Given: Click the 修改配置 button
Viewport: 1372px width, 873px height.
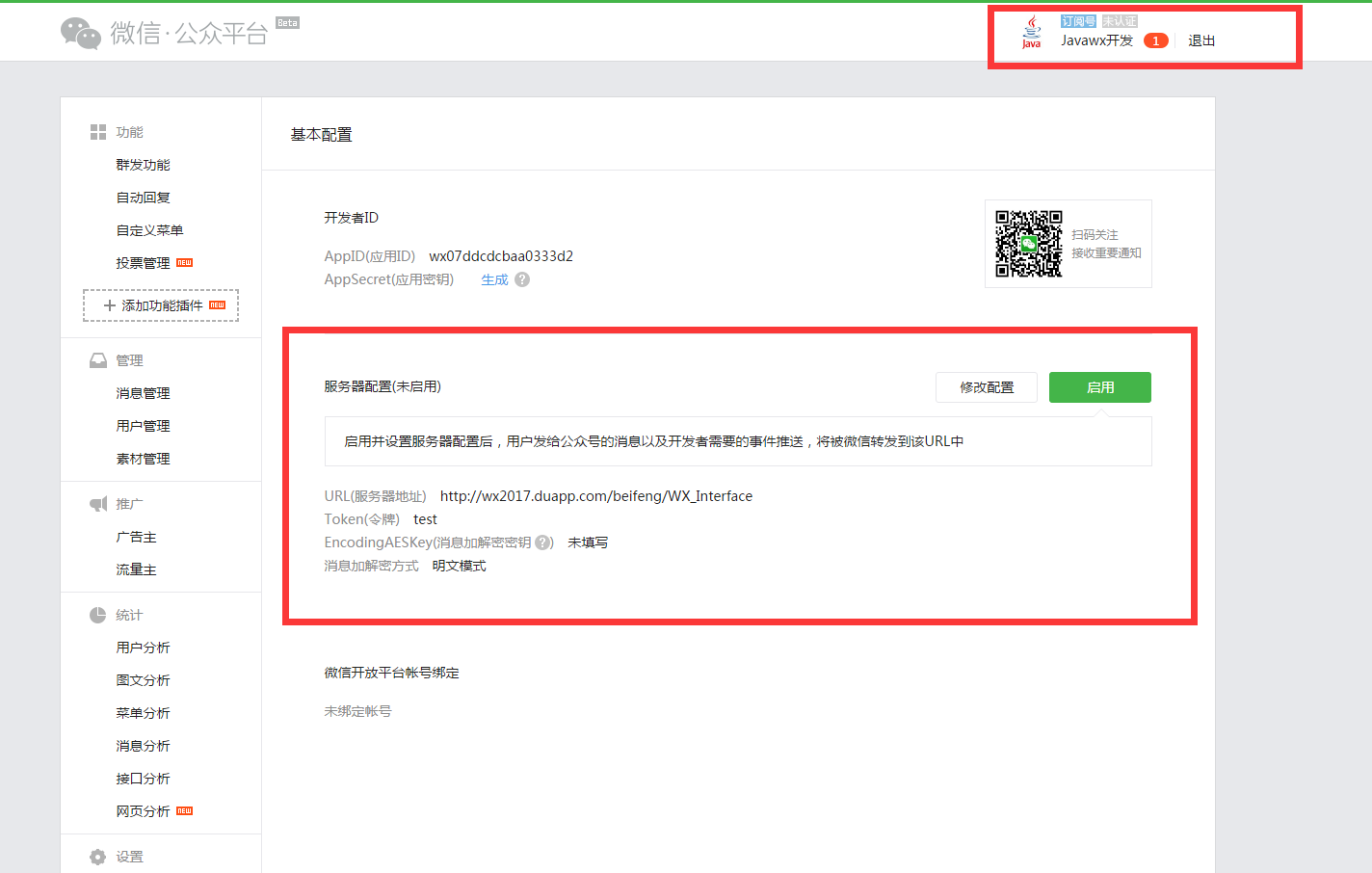Looking at the screenshot, I should click(x=987, y=387).
